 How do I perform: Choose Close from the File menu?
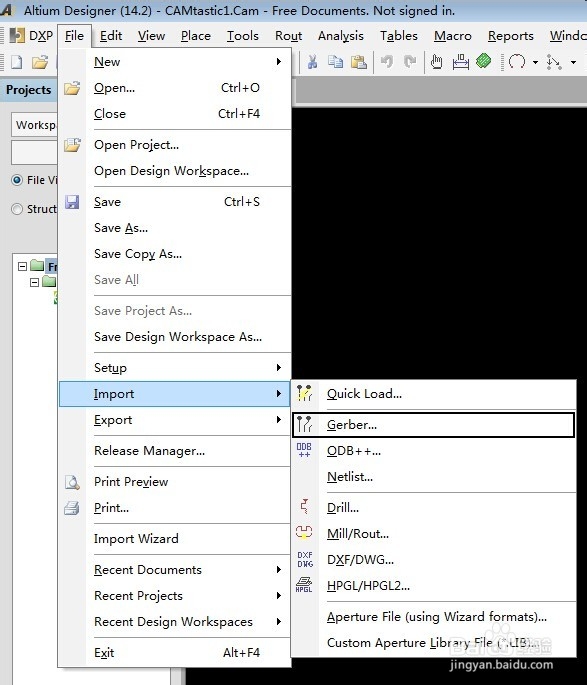175,114
